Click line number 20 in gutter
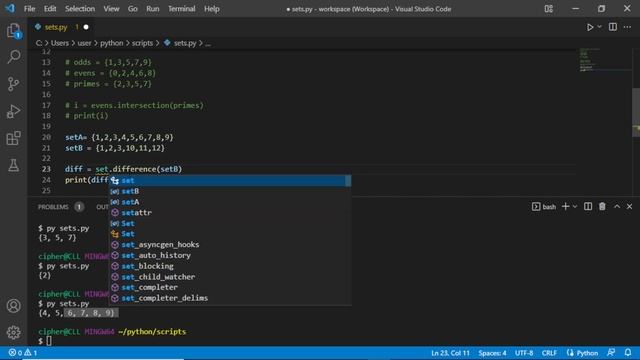Image resolution: width=640 pixels, height=360 pixels. (46, 138)
